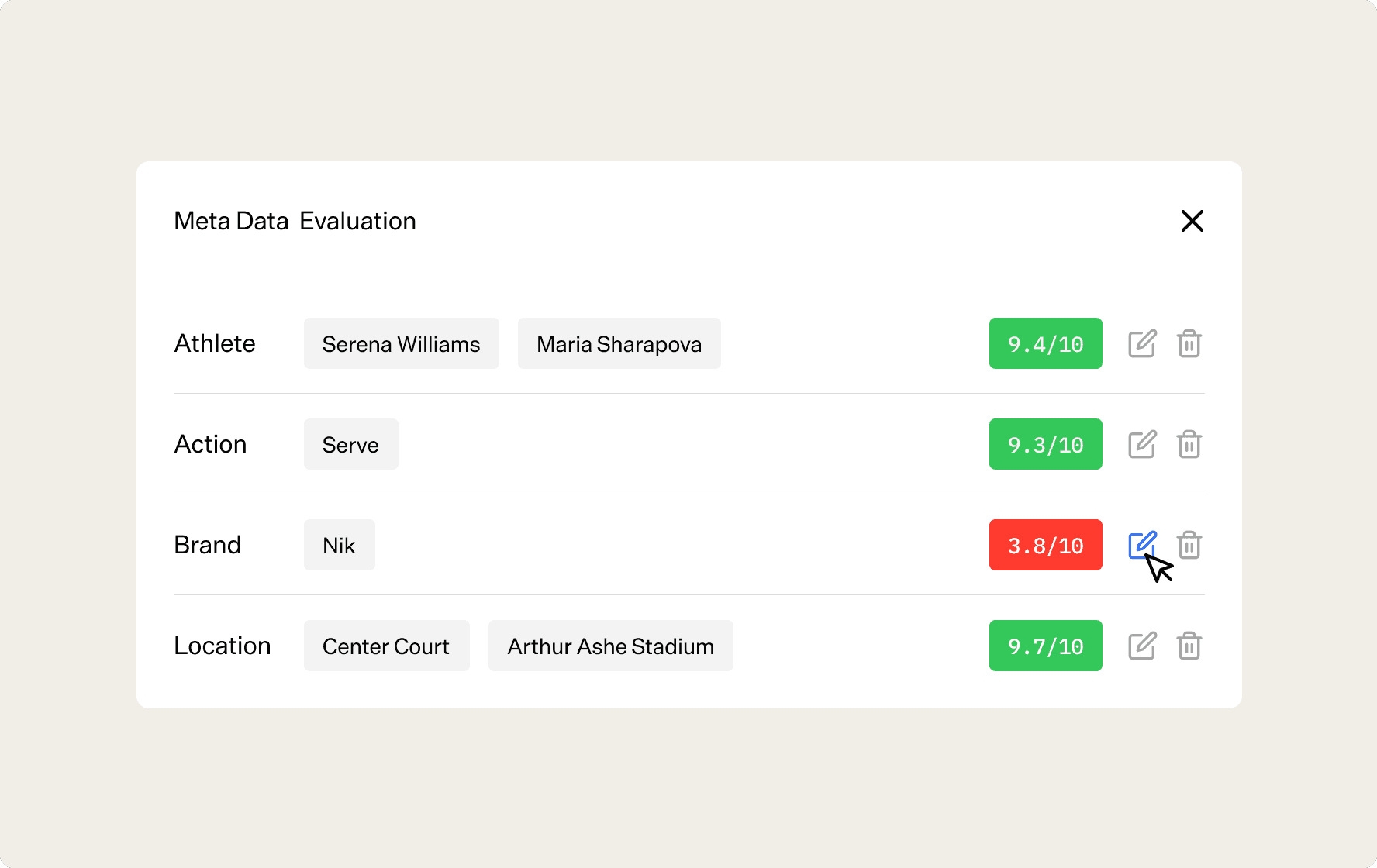The image size is (1377, 868).
Task: Select the Serena Williams tag
Action: pos(401,343)
